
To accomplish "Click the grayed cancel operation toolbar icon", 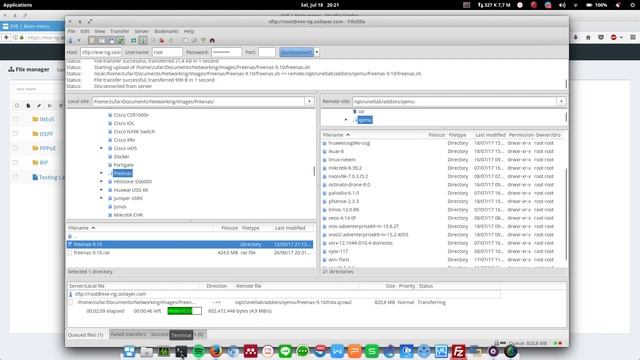I will pyautogui.click(x=153, y=40).
